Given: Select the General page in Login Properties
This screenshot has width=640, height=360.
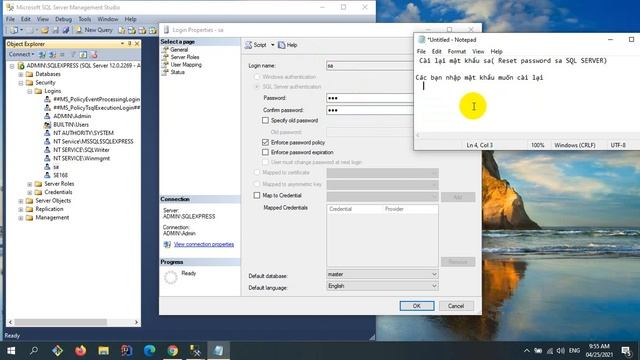Looking at the screenshot, I should pos(179,49).
